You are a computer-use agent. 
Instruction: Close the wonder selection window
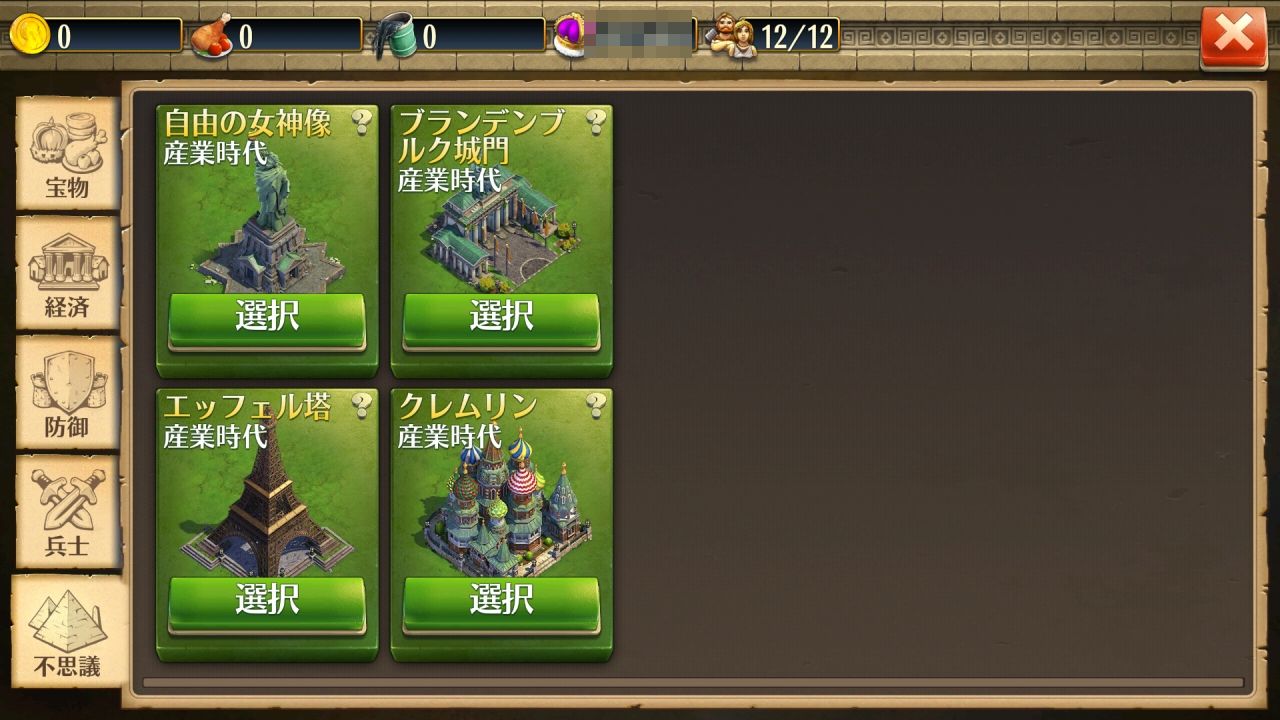(1234, 39)
